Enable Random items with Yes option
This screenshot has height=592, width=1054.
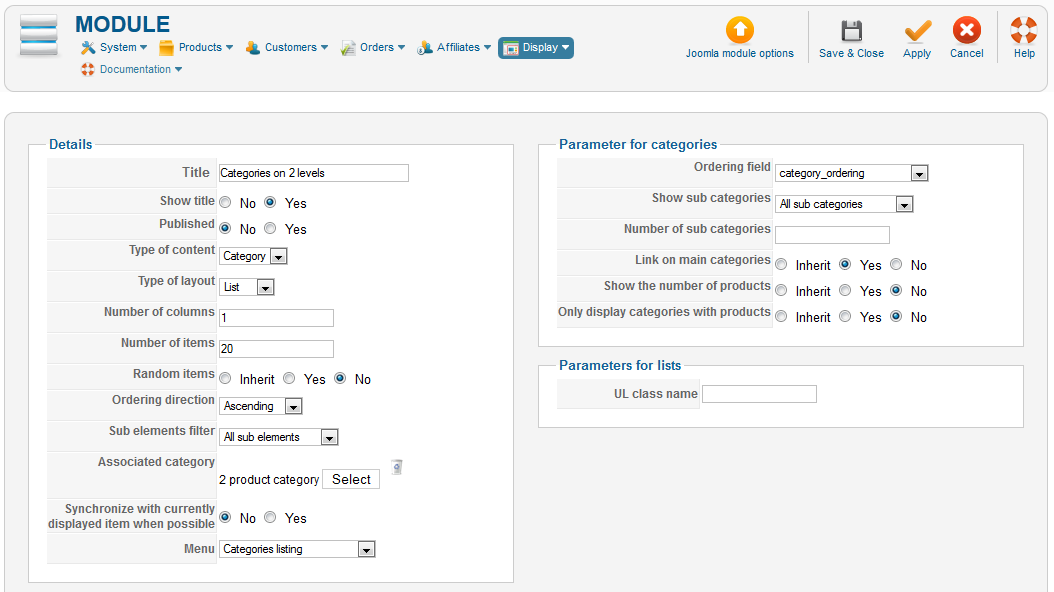(289, 379)
